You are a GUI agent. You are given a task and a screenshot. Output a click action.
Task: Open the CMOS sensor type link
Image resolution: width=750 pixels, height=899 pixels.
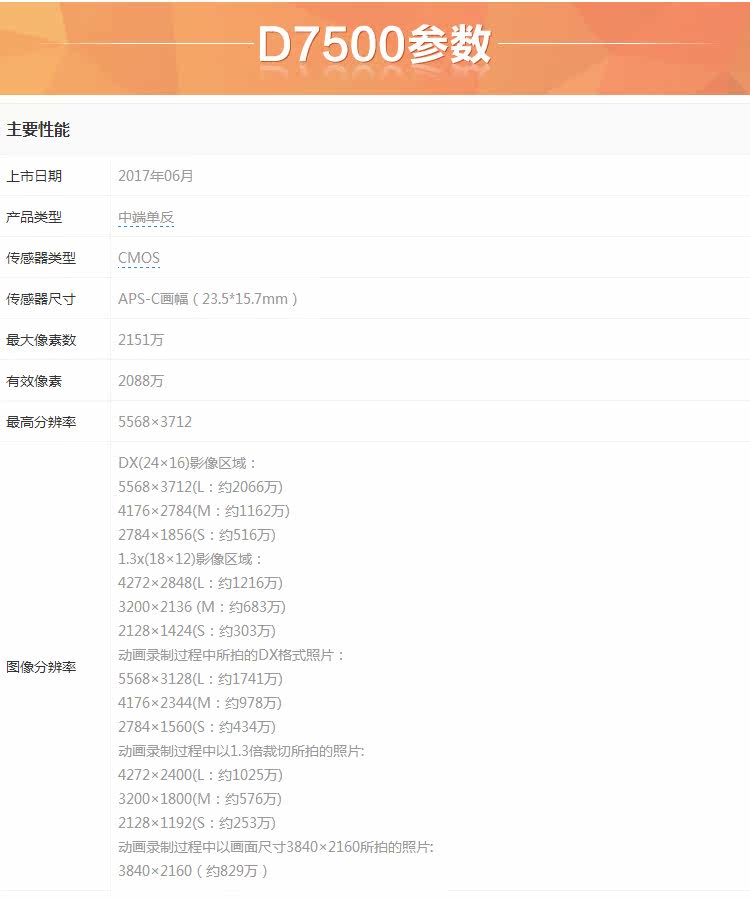[139, 258]
